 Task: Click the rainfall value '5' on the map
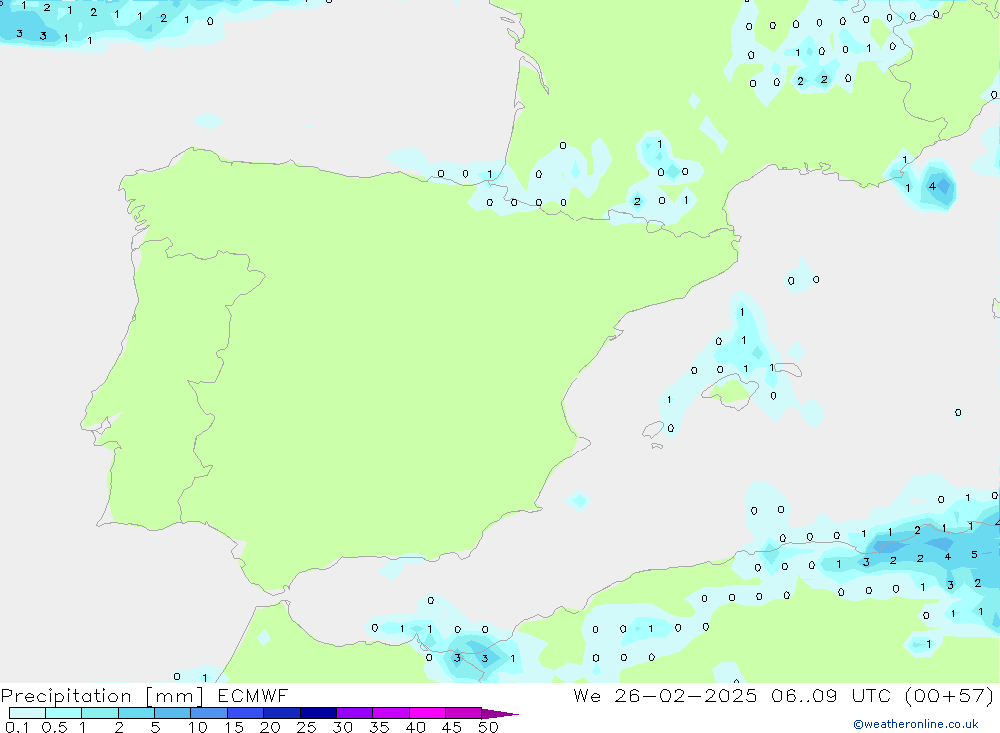coord(974,554)
